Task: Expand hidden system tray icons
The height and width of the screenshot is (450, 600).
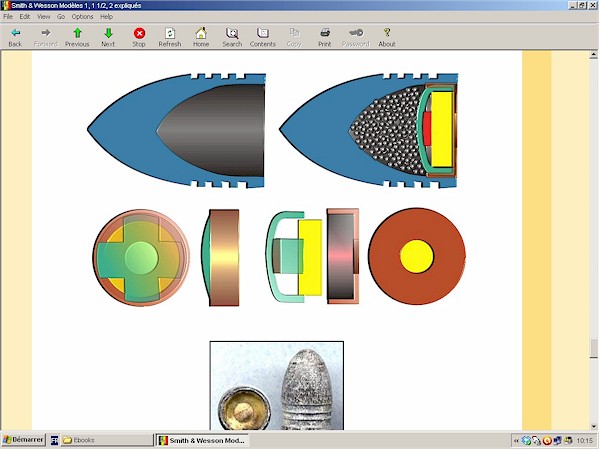Action: click(x=516, y=440)
